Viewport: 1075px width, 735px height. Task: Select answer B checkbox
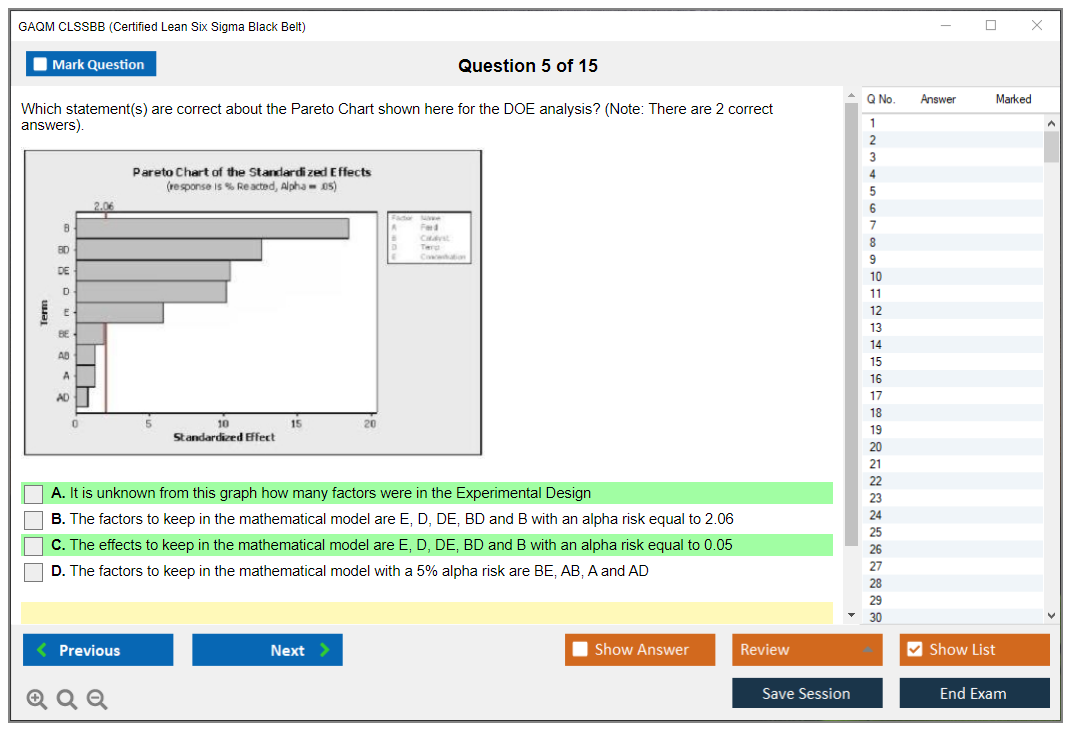34,520
